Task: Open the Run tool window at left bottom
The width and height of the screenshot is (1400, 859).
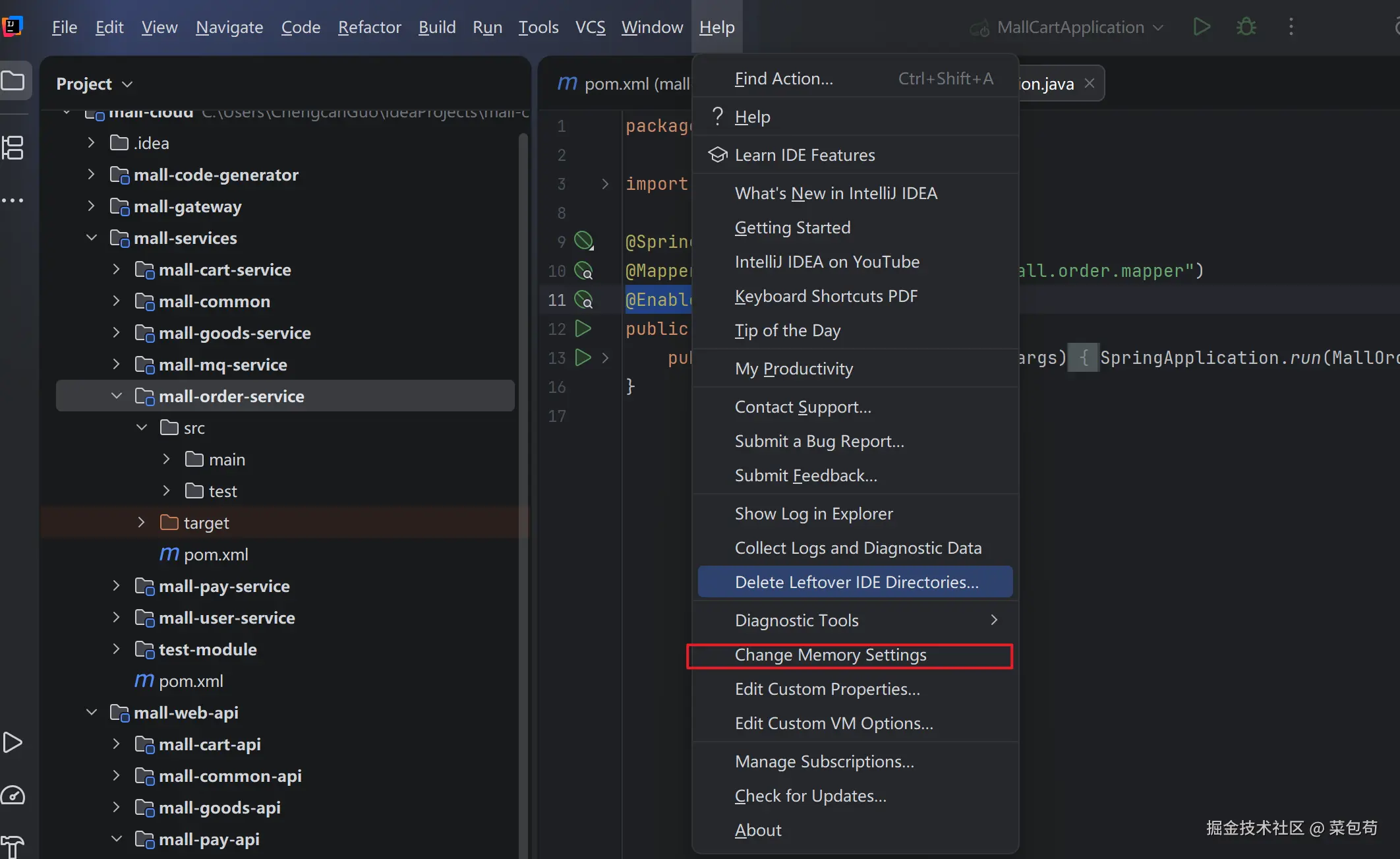Action: click(13, 743)
